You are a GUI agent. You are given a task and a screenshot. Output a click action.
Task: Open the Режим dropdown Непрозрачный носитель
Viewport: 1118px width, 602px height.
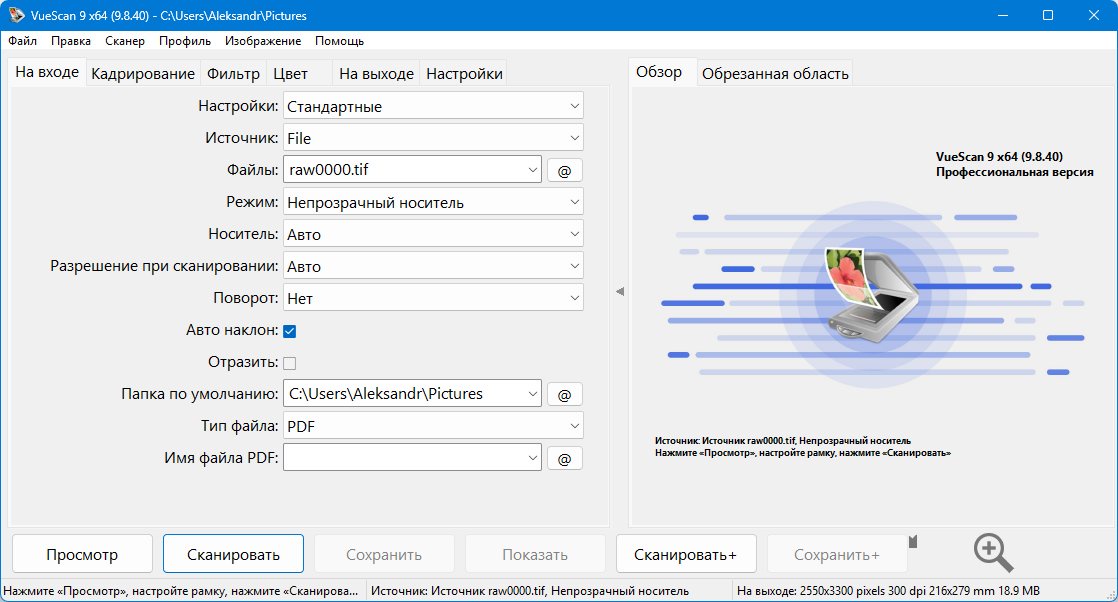click(433, 203)
